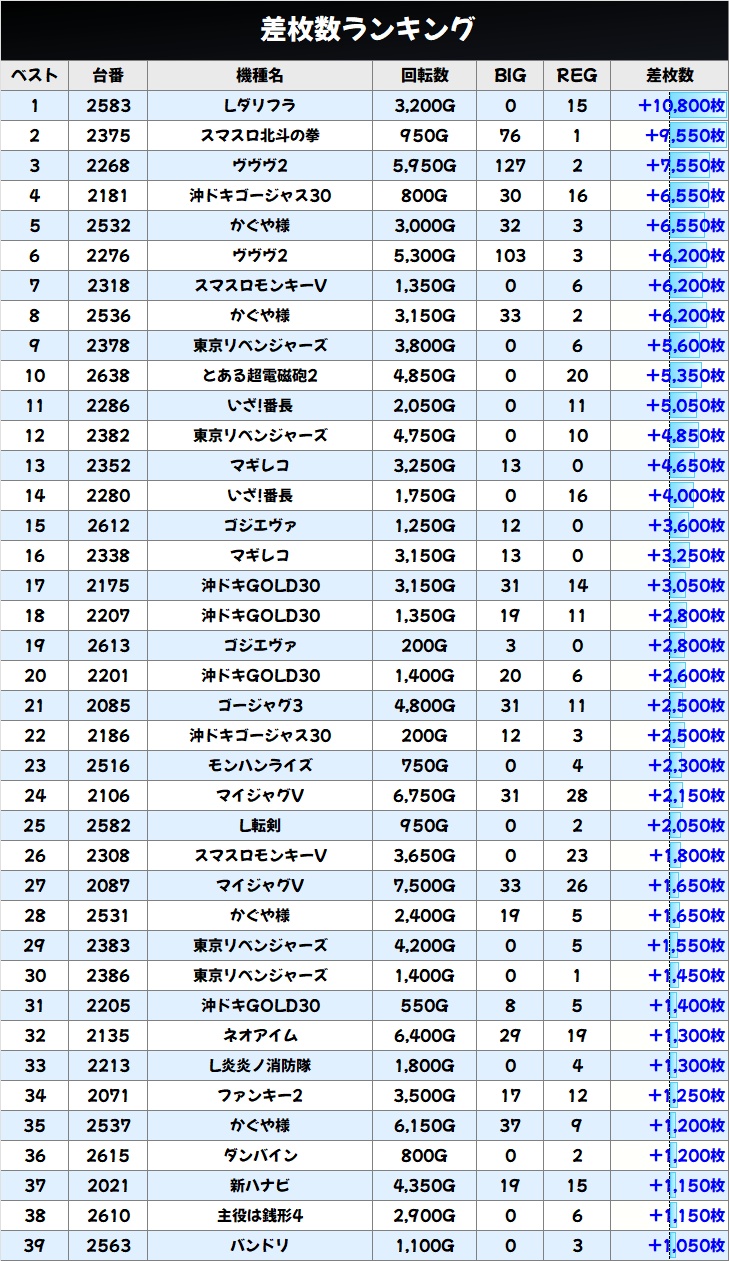Select the 回転数 column header
This screenshot has width=729, height=1261.
coord(424,76)
